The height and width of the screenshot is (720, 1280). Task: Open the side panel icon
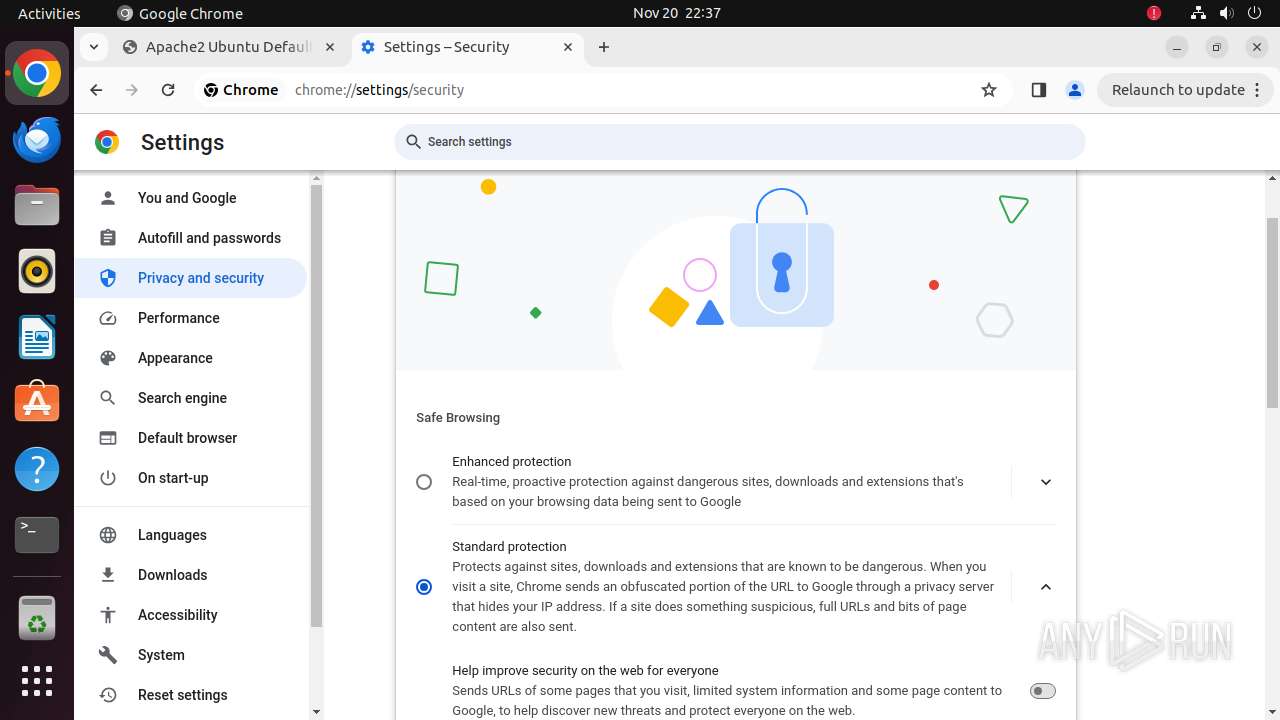pyautogui.click(x=1038, y=90)
